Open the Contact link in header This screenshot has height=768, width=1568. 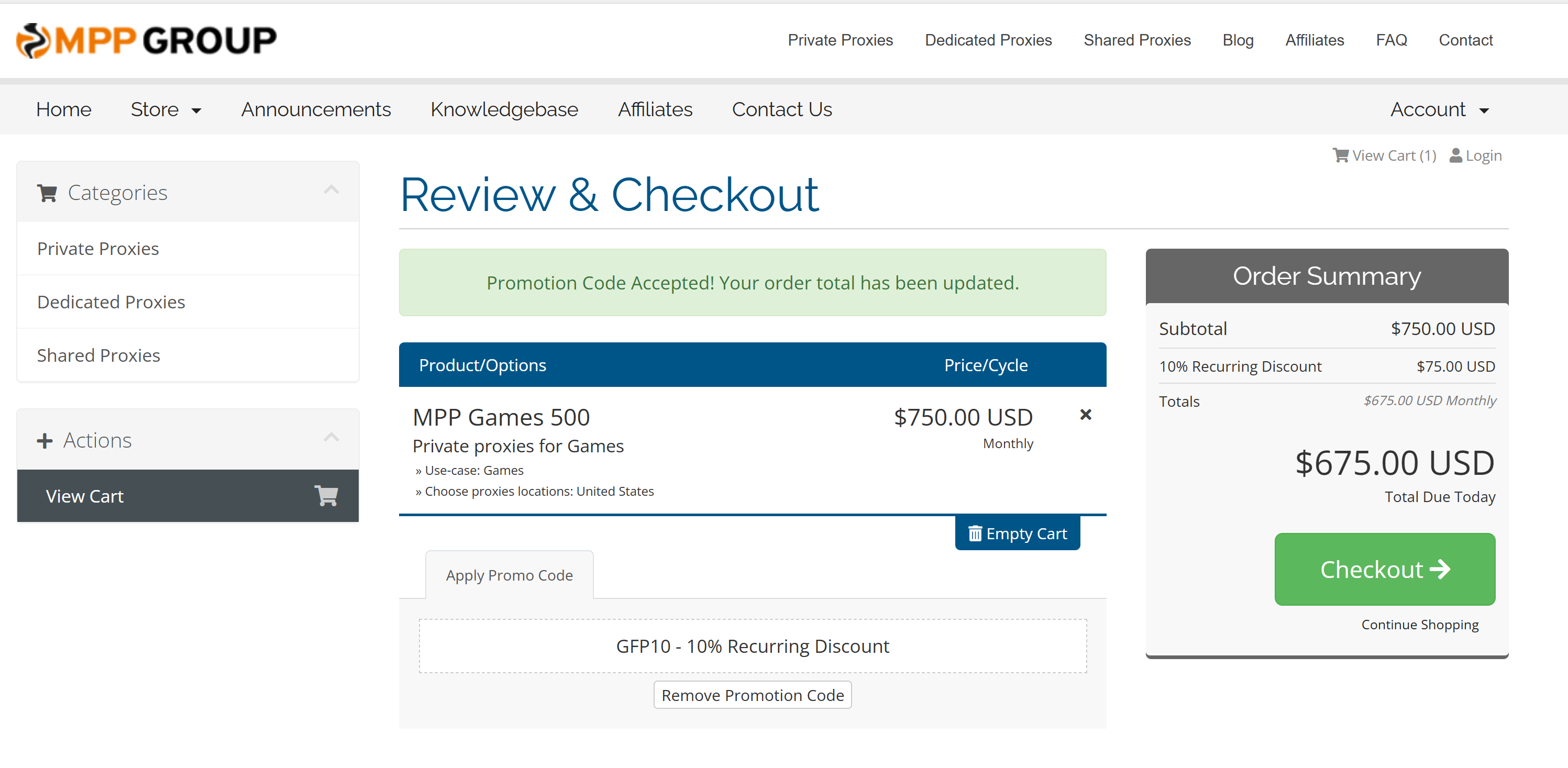(x=1465, y=40)
